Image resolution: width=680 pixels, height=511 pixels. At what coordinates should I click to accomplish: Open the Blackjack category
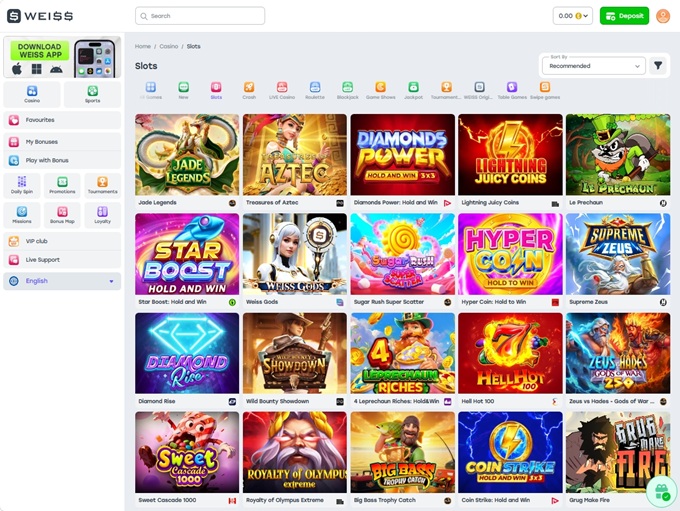coord(347,90)
